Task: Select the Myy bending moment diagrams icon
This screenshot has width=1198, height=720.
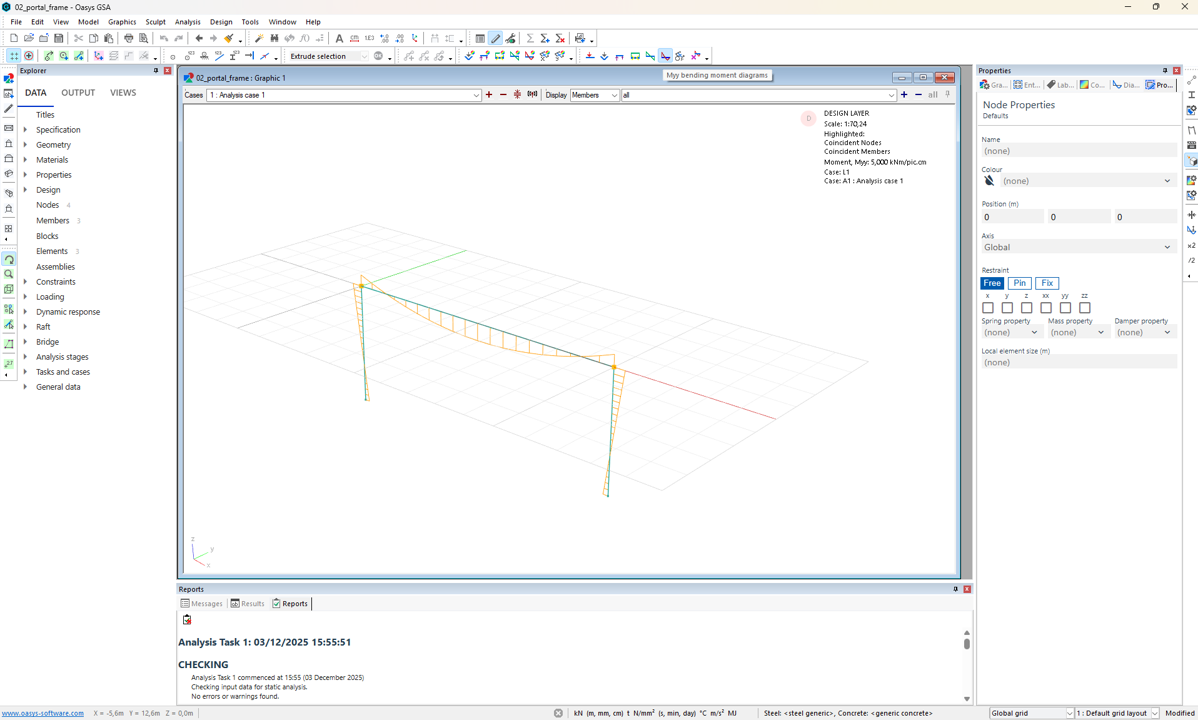Action: [665, 55]
